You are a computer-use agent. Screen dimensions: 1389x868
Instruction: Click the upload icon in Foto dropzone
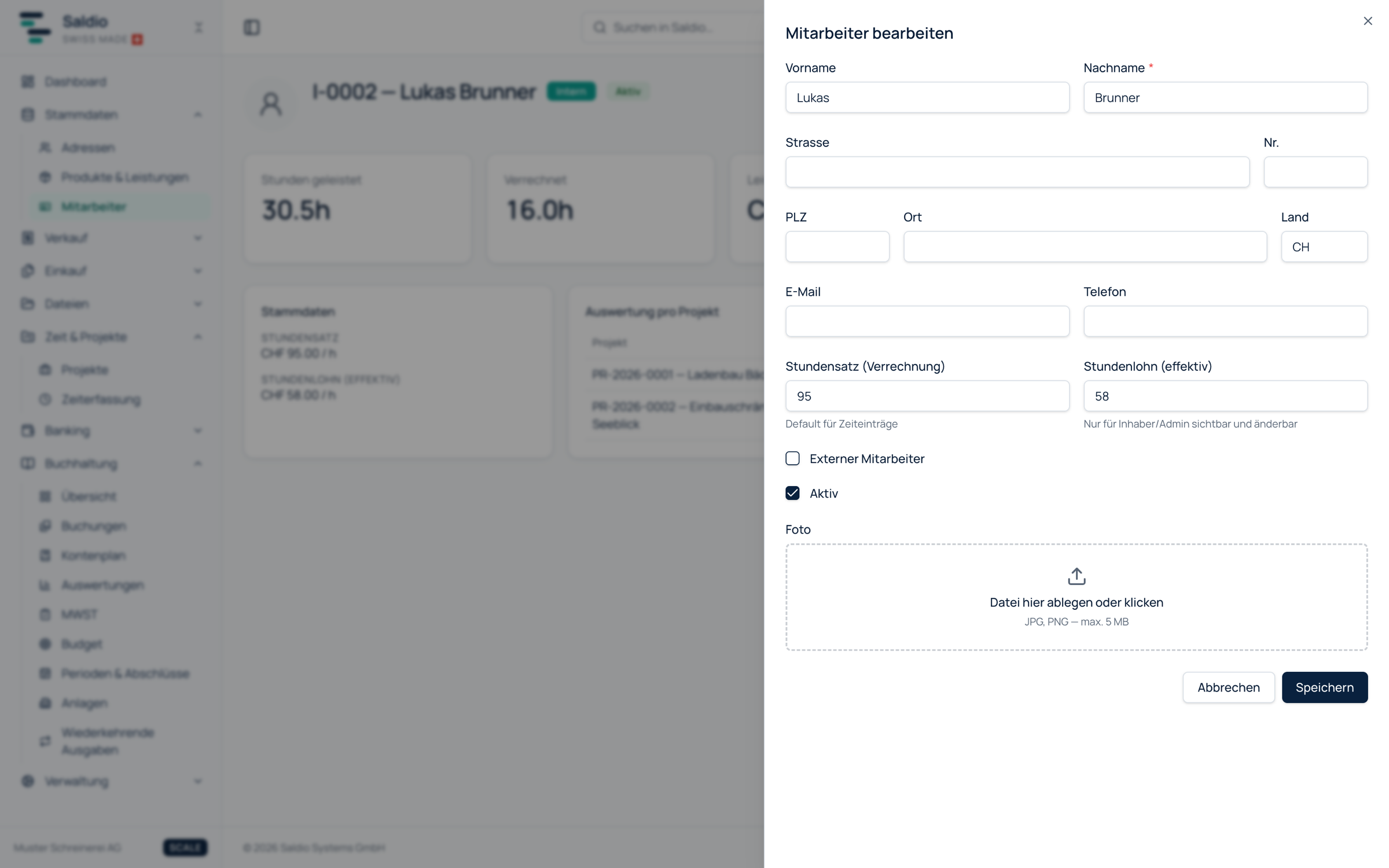tap(1076, 576)
